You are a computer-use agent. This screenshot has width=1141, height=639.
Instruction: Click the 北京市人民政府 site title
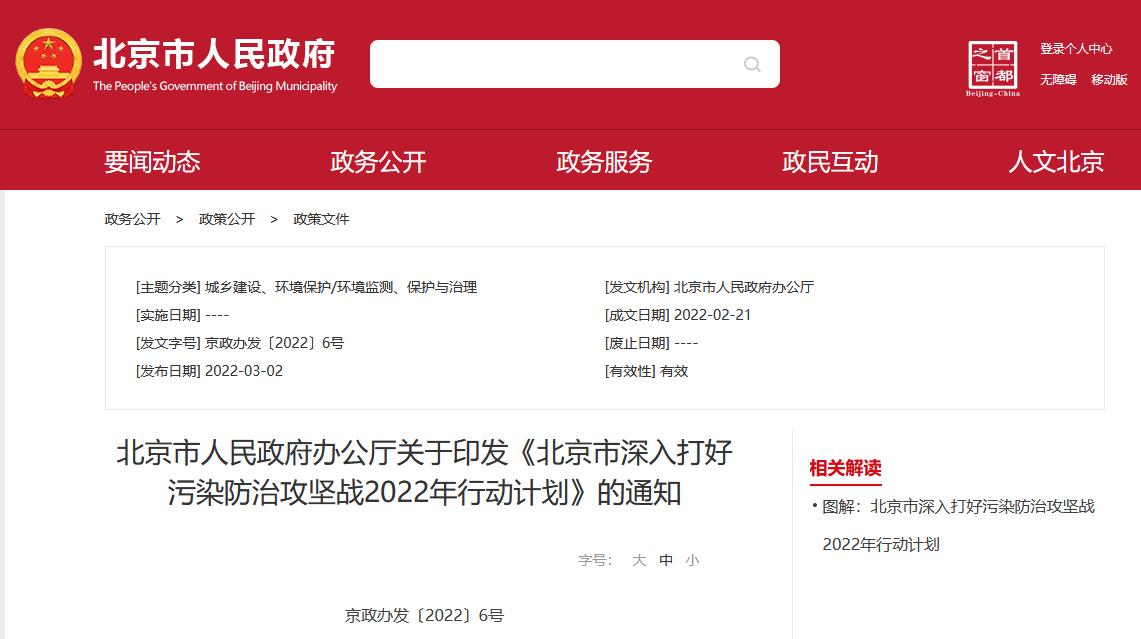(x=214, y=54)
